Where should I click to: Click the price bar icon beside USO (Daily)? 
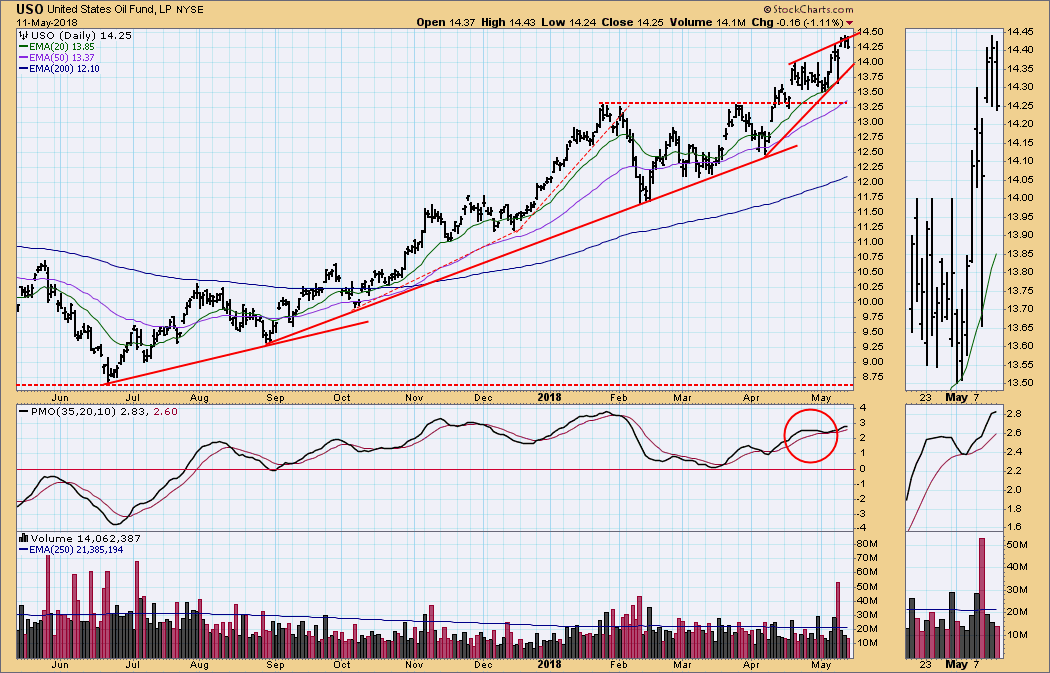click(23, 35)
